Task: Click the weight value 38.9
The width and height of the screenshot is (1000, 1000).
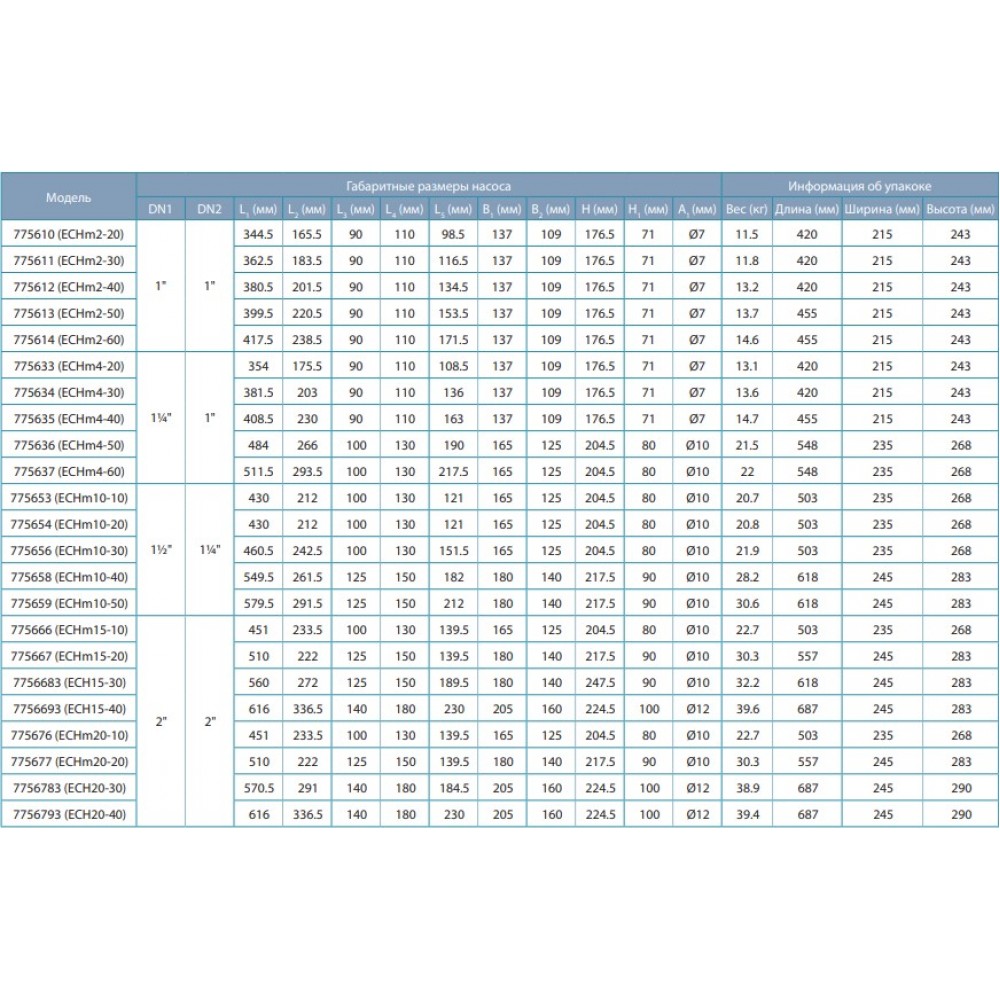Action: click(747, 788)
